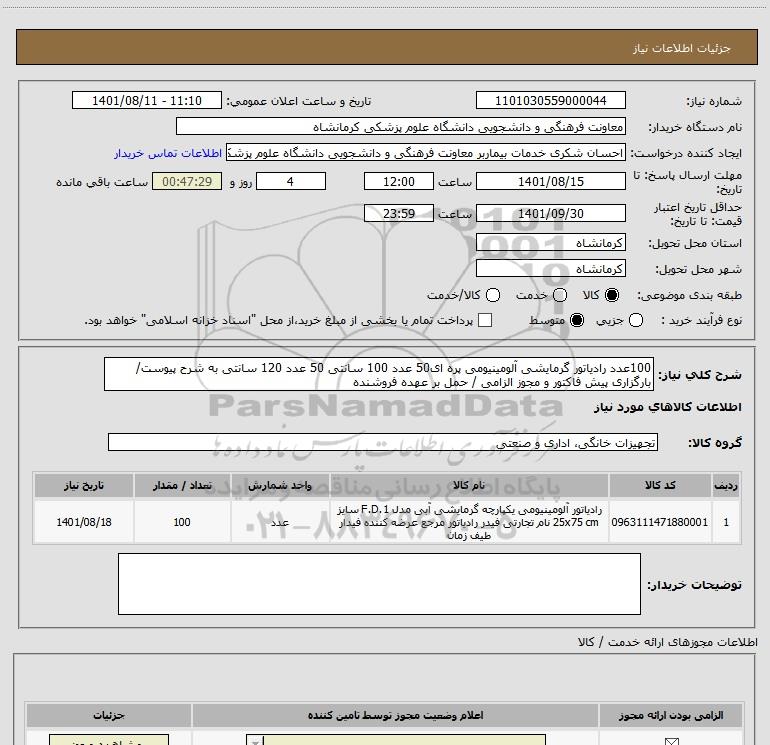Click the delivery city field کرمانشاه
The image size is (770, 745).
tap(550, 269)
